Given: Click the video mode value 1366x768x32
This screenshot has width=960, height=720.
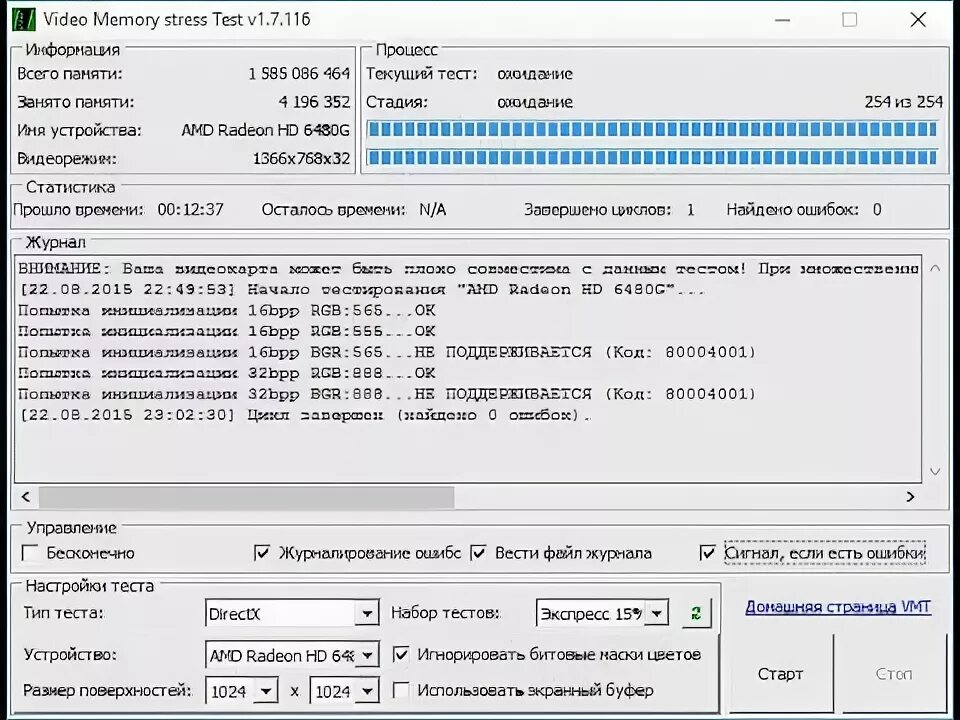Looking at the screenshot, I should [301, 159].
